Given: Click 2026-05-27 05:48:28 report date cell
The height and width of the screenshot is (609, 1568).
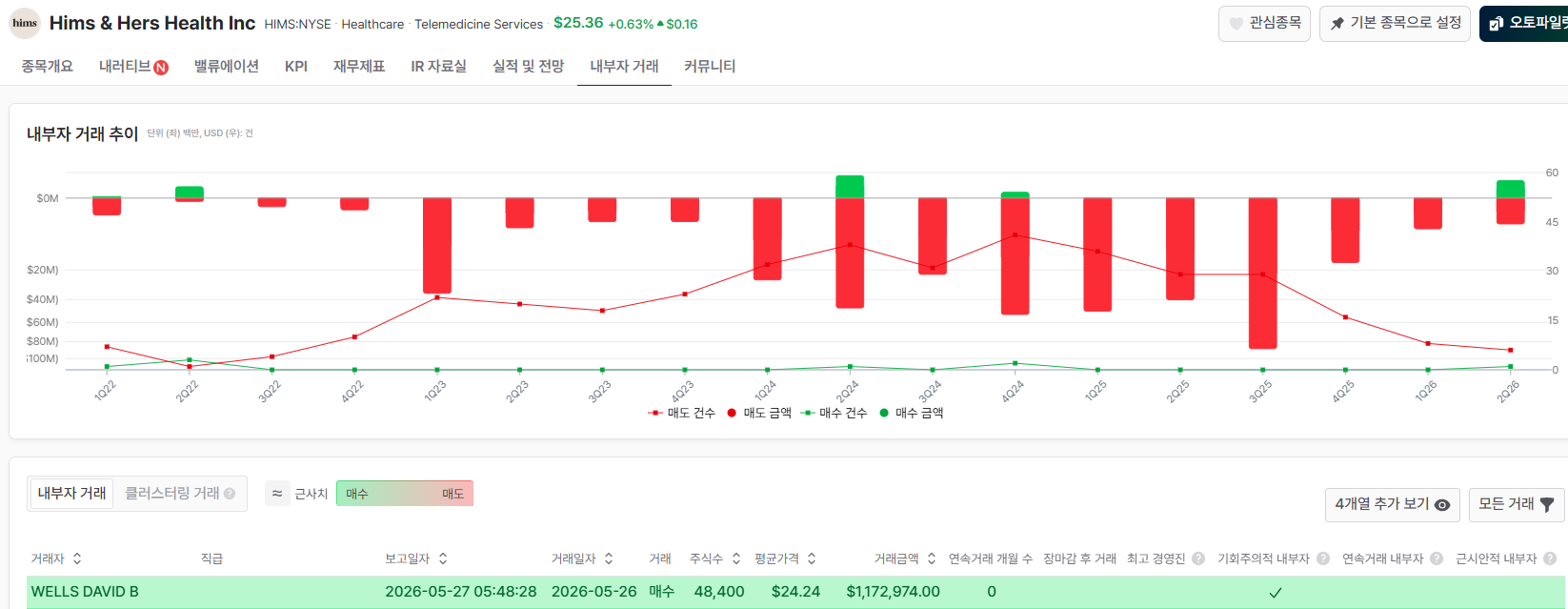Looking at the screenshot, I should coord(461,592).
